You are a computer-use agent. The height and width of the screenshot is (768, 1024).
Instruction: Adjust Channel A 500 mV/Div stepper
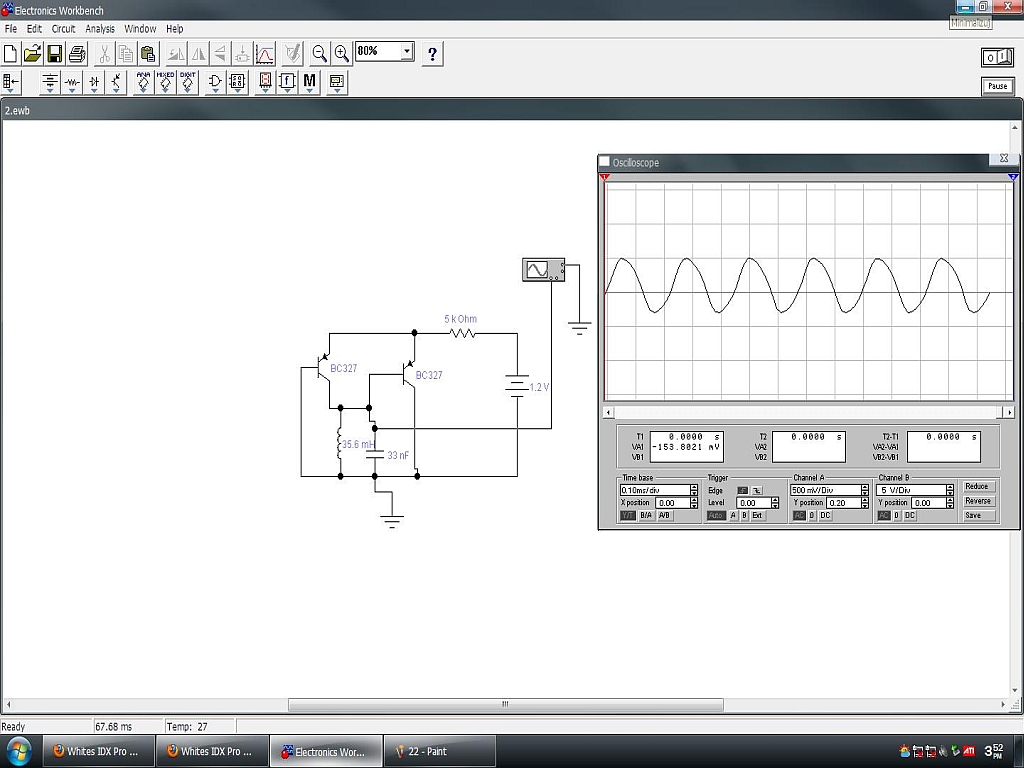point(865,490)
